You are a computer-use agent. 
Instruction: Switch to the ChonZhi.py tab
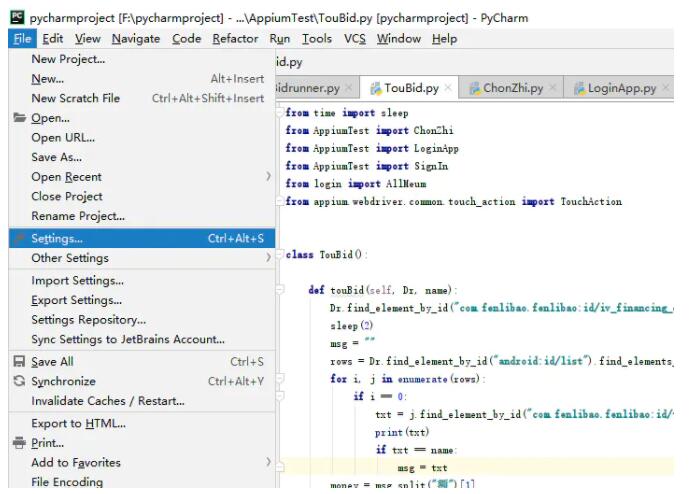click(x=511, y=88)
